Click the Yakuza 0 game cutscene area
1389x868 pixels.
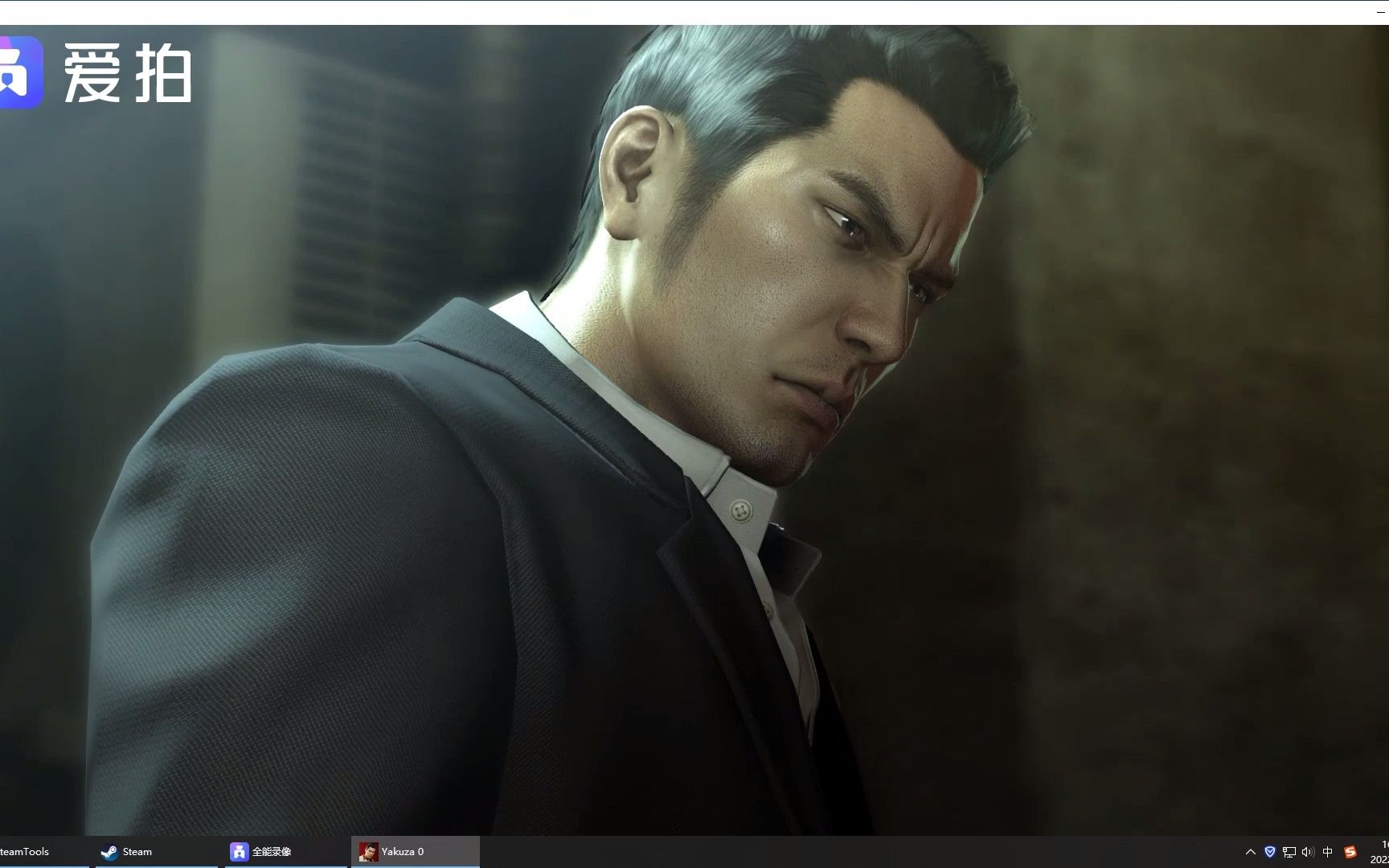pos(694,430)
